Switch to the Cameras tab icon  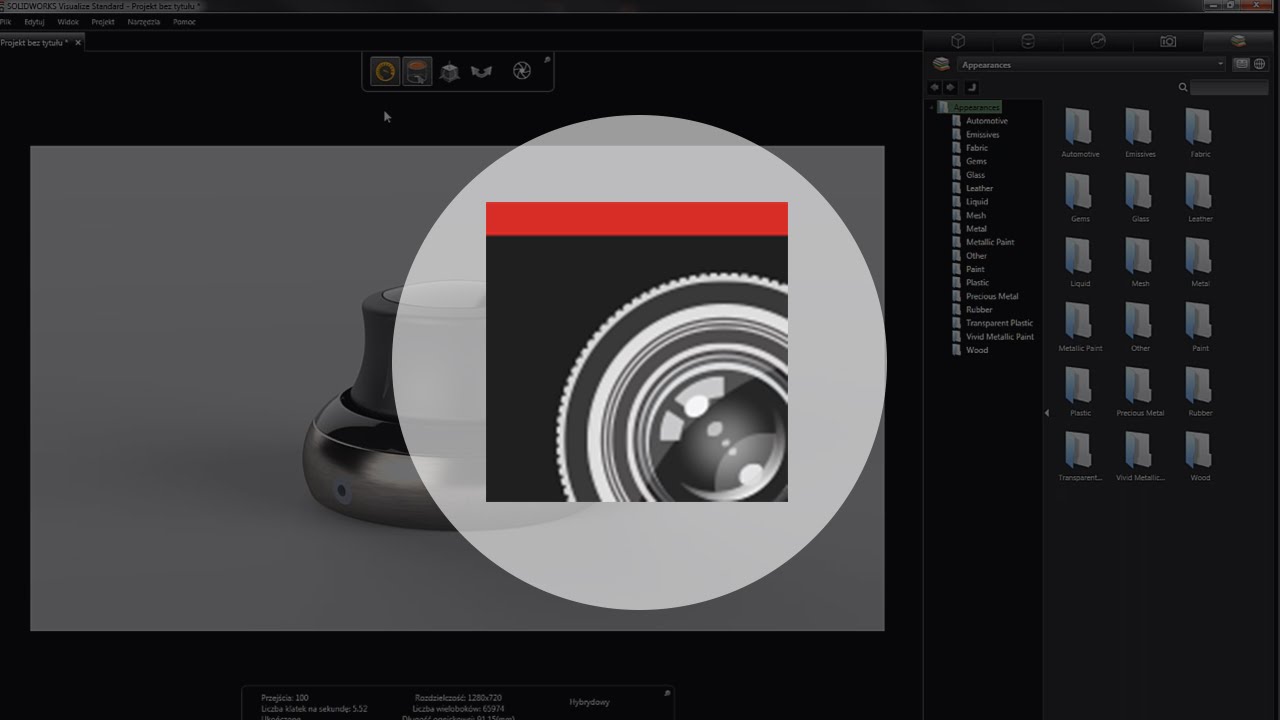click(1167, 41)
